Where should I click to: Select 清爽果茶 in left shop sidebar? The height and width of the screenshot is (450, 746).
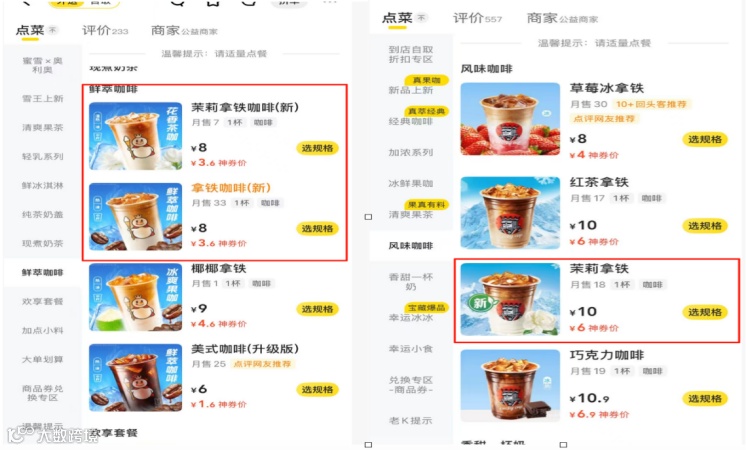pos(42,127)
